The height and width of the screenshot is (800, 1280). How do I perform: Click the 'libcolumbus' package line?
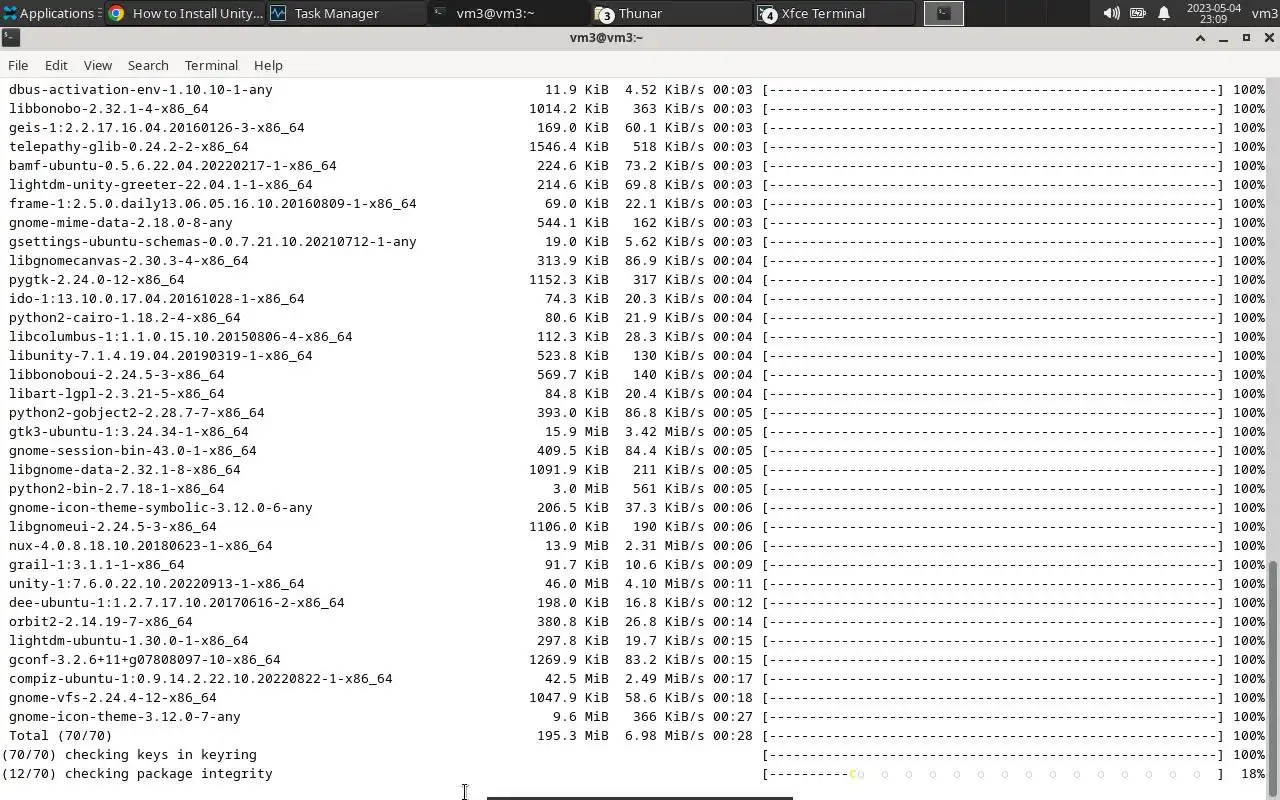181,337
